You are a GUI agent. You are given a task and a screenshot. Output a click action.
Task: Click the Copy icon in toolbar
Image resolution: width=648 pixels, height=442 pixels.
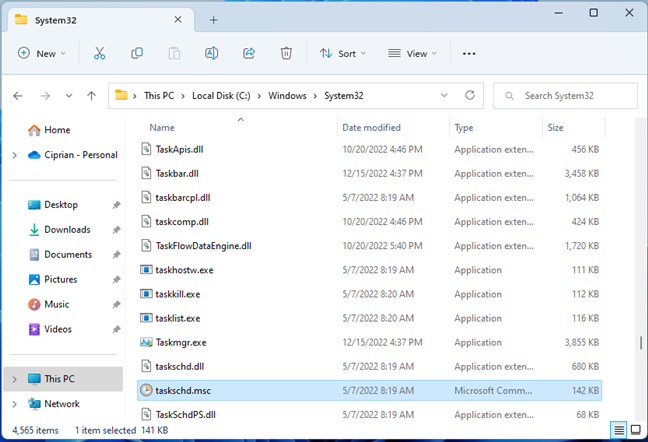click(x=137, y=53)
